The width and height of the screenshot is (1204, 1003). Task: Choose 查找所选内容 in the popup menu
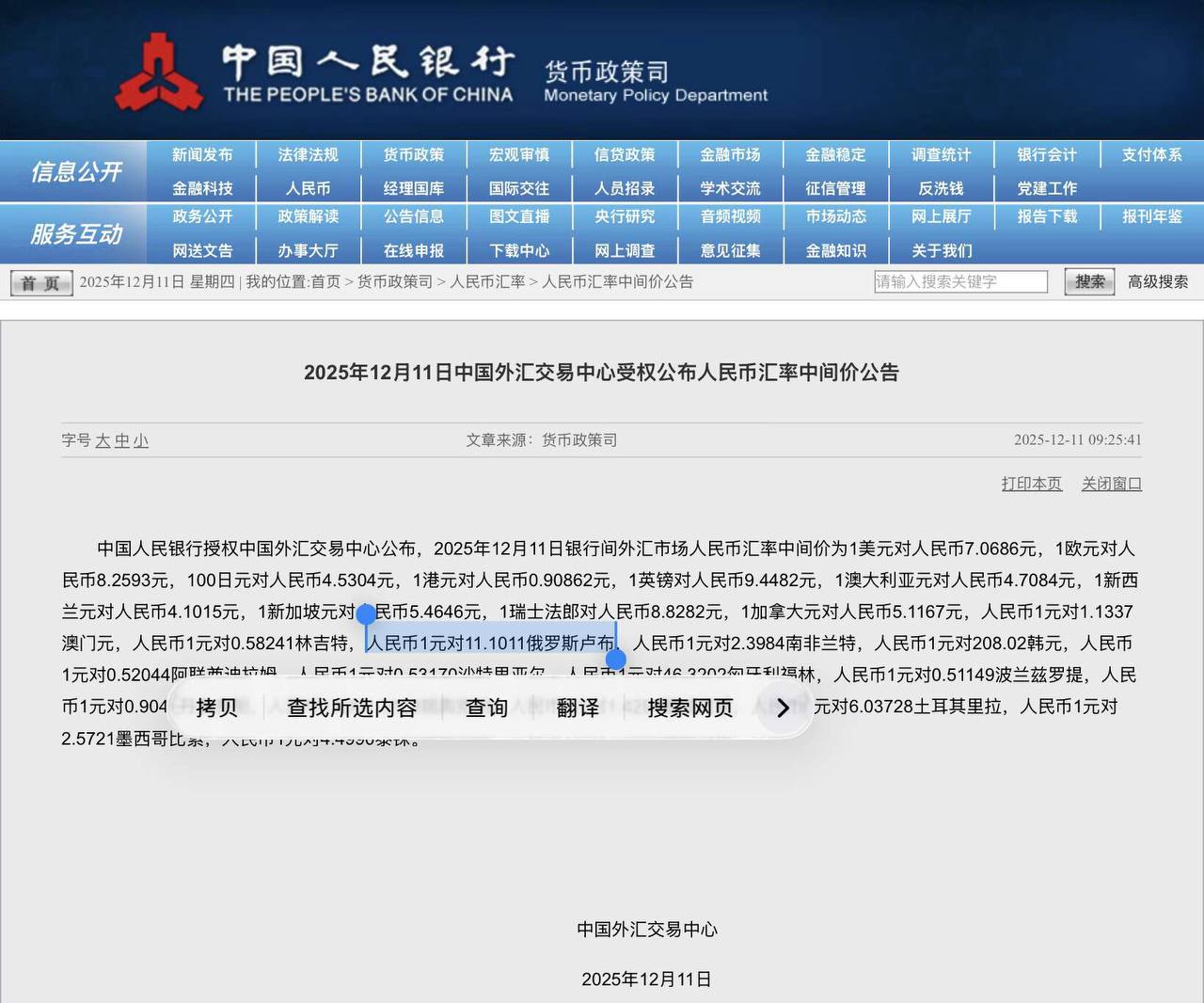click(x=352, y=708)
